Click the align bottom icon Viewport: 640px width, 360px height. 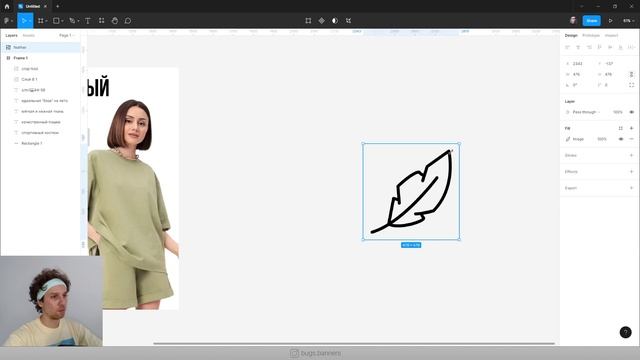click(620, 47)
